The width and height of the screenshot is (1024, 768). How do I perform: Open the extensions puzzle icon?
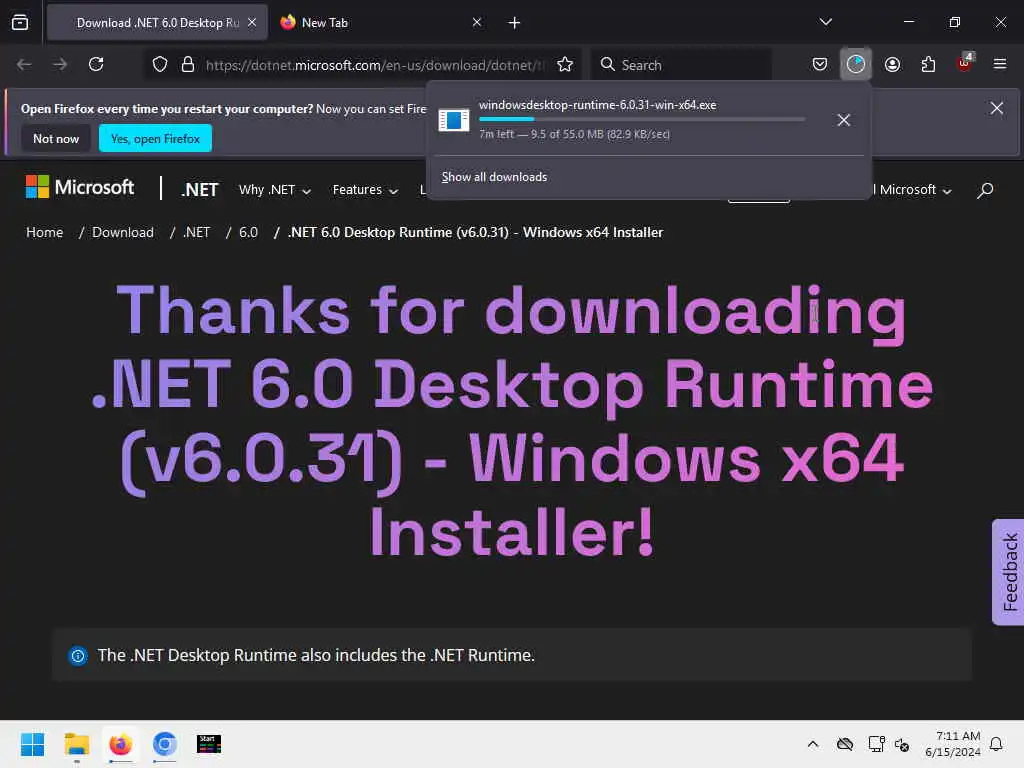point(928,64)
